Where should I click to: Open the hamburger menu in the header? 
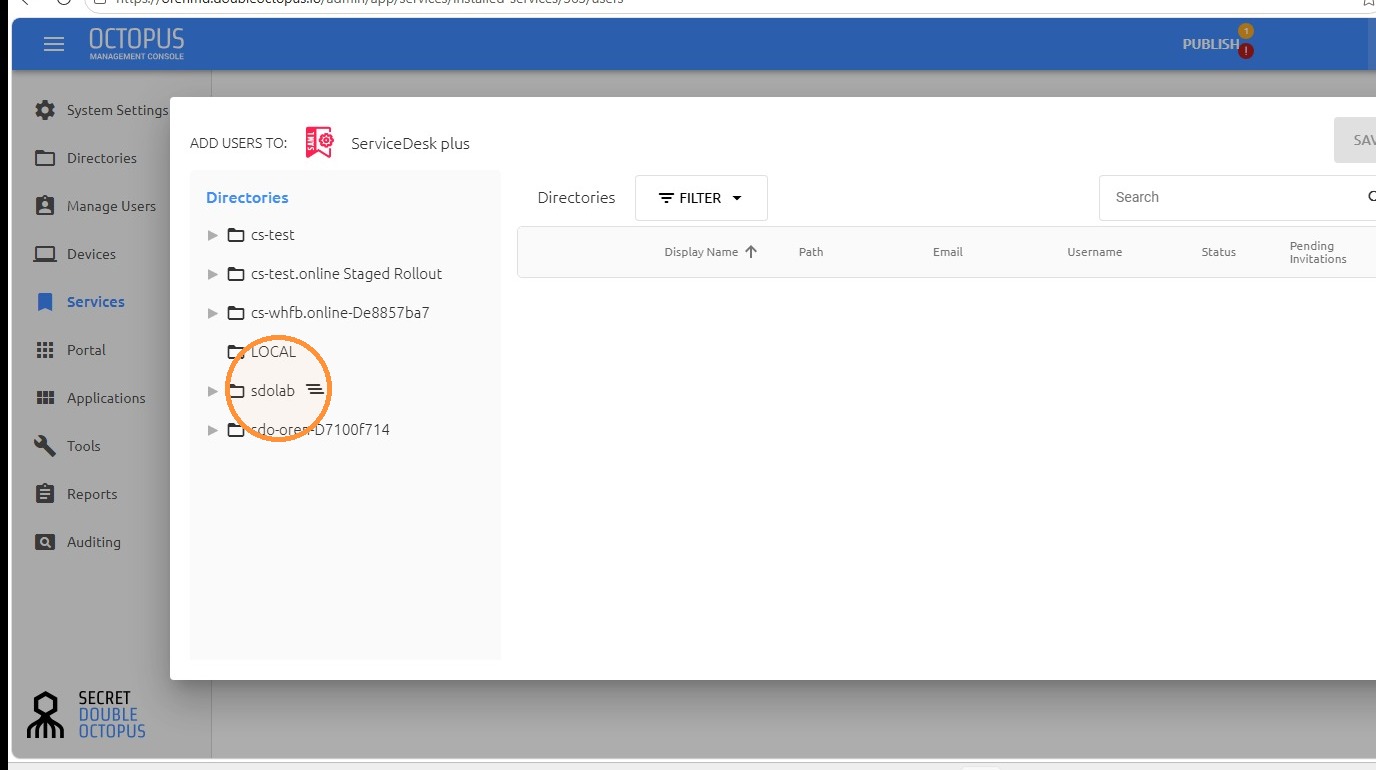(54, 44)
